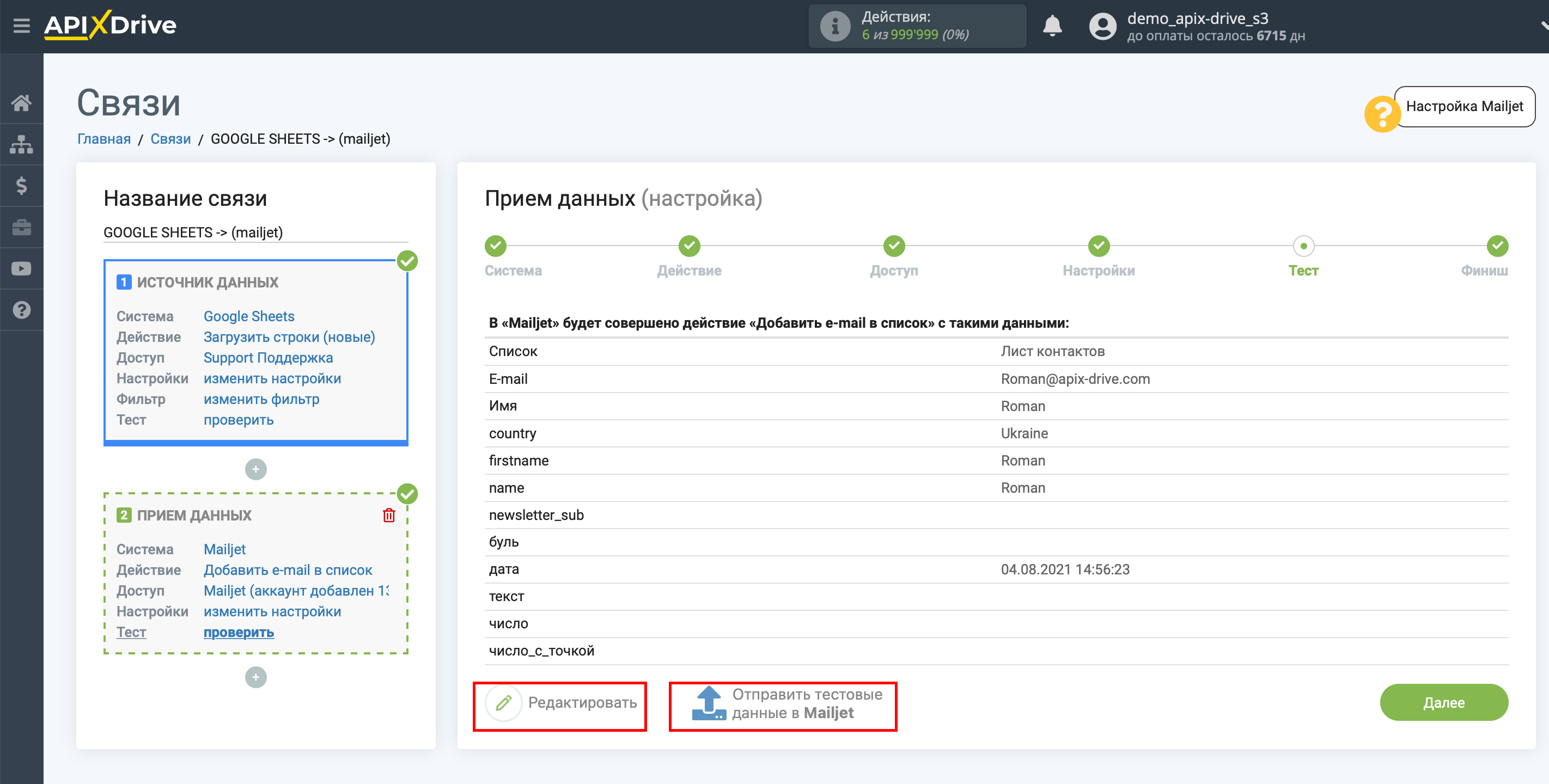Select the Лист контактов list value
Screen dimensions: 1549x784
tap(1052, 351)
